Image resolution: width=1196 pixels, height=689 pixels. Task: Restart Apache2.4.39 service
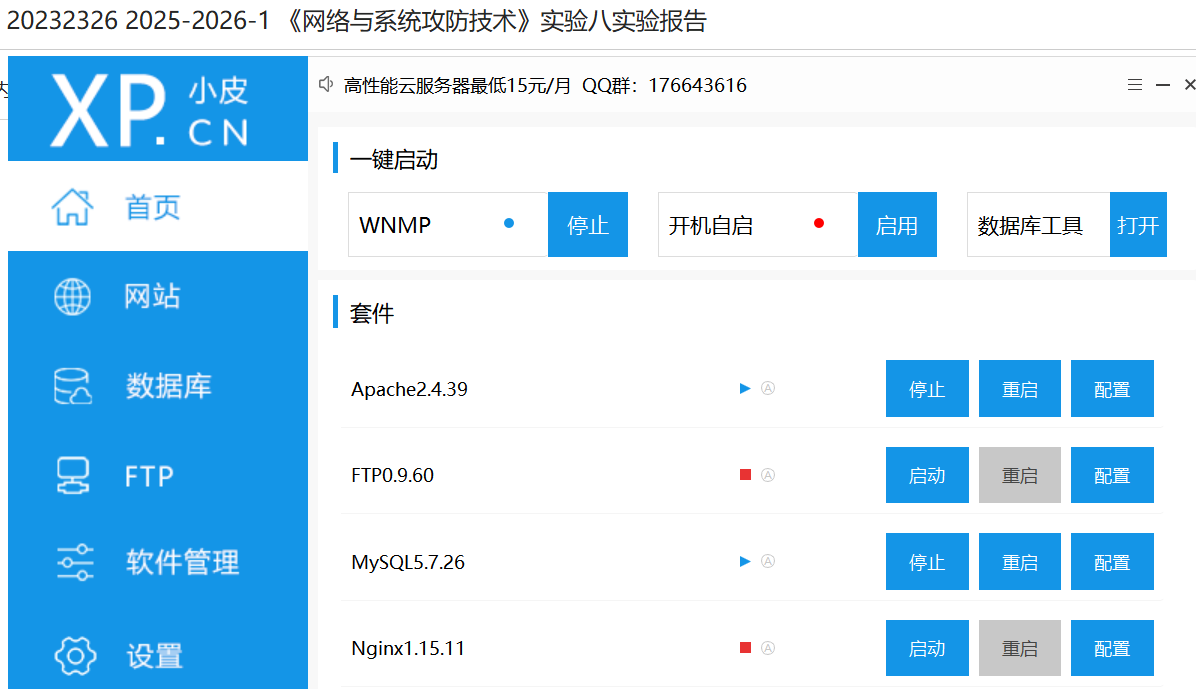pyautogui.click(x=1019, y=388)
